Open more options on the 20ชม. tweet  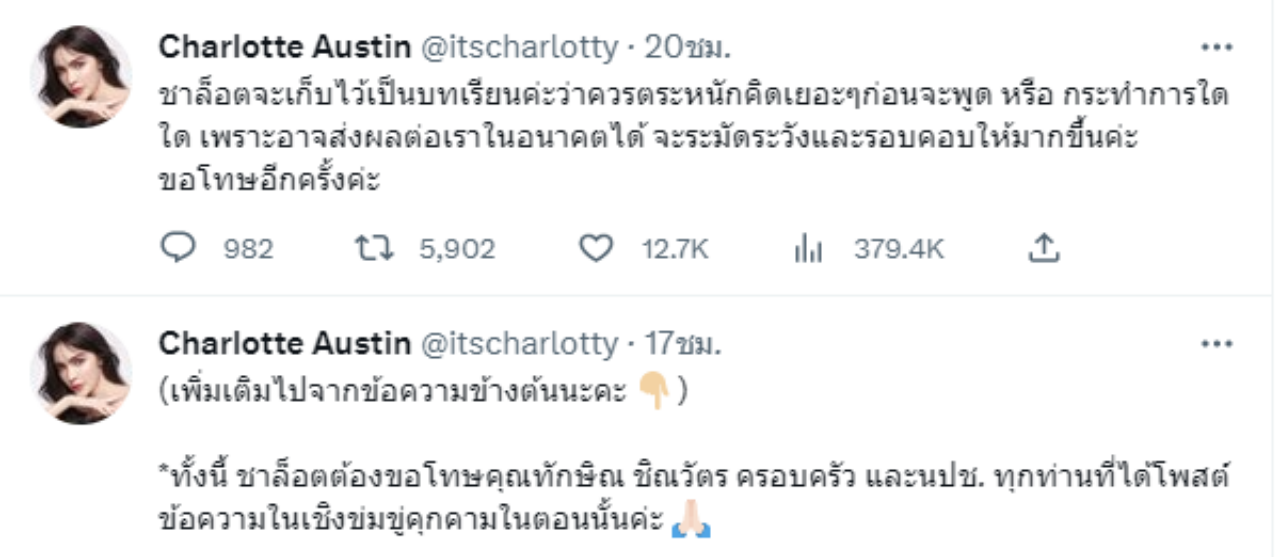pos(1216,47)
